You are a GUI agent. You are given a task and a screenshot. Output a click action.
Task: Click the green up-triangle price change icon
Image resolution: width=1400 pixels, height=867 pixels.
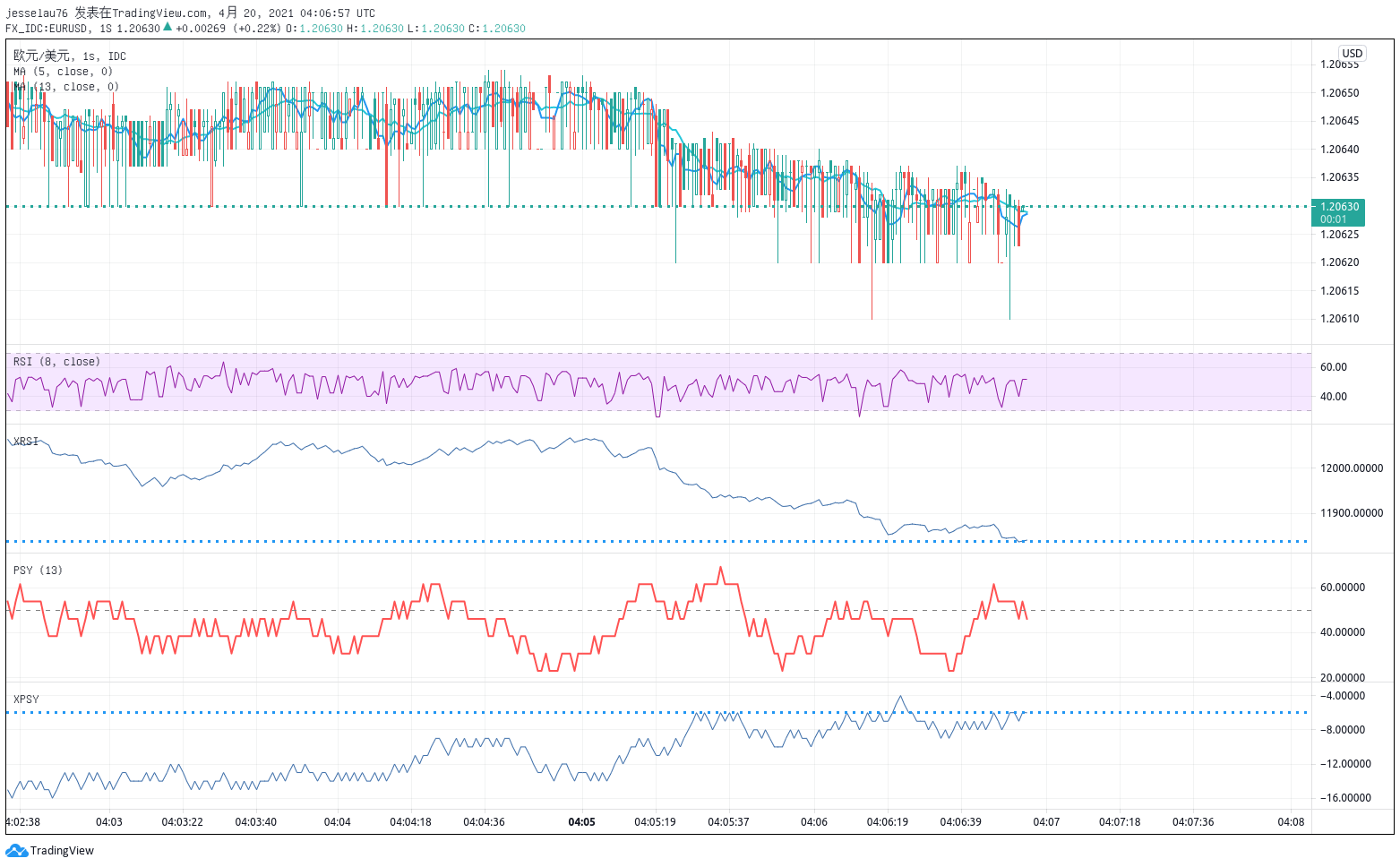[167, 27]
